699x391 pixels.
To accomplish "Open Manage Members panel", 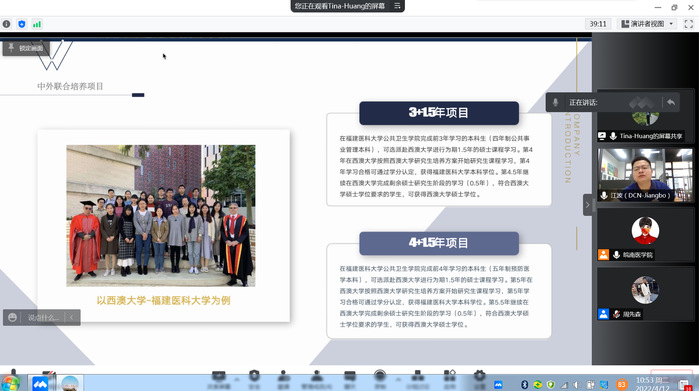I will click(x=317, y=380).
